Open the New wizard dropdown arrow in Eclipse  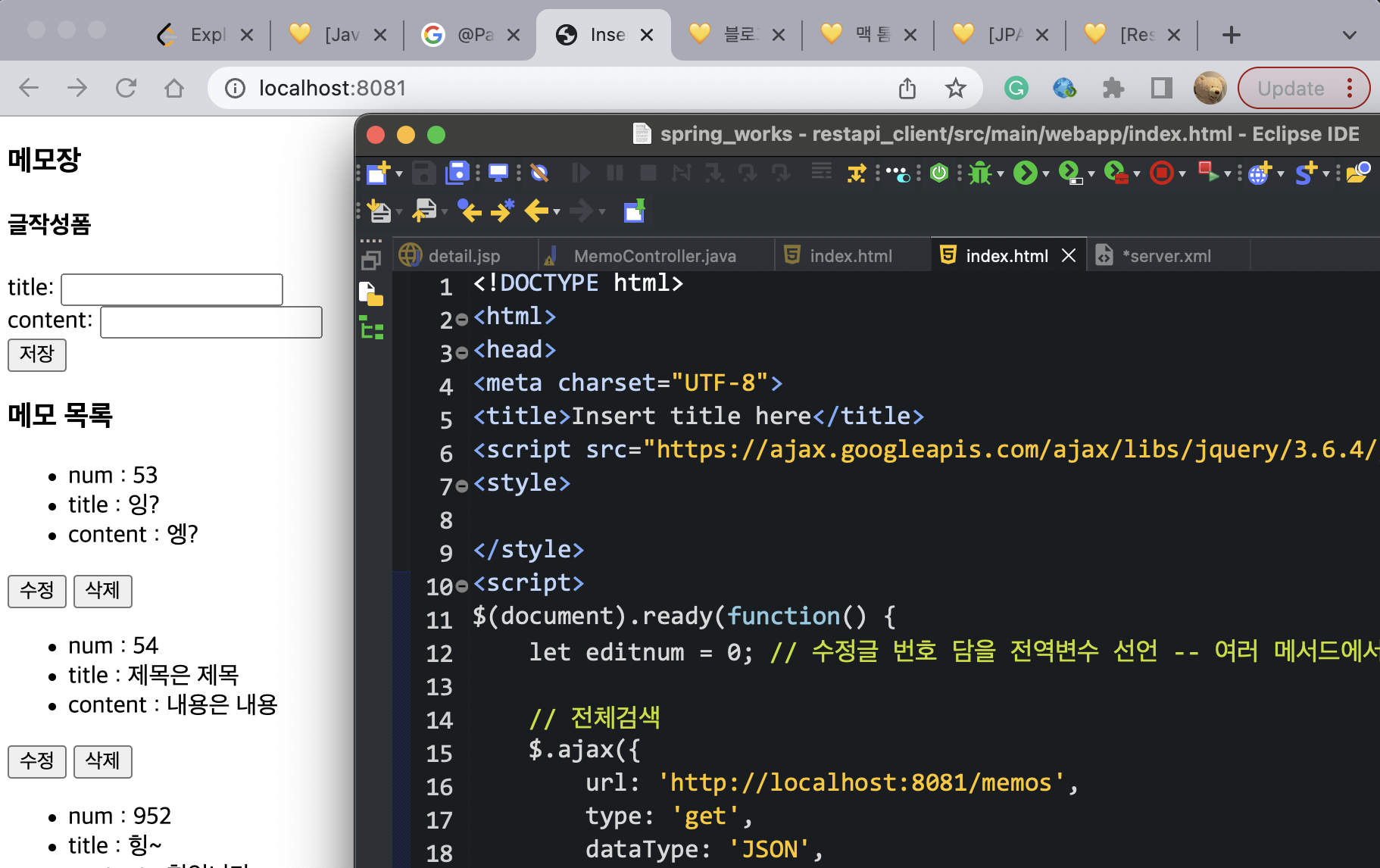click(399, 174)
